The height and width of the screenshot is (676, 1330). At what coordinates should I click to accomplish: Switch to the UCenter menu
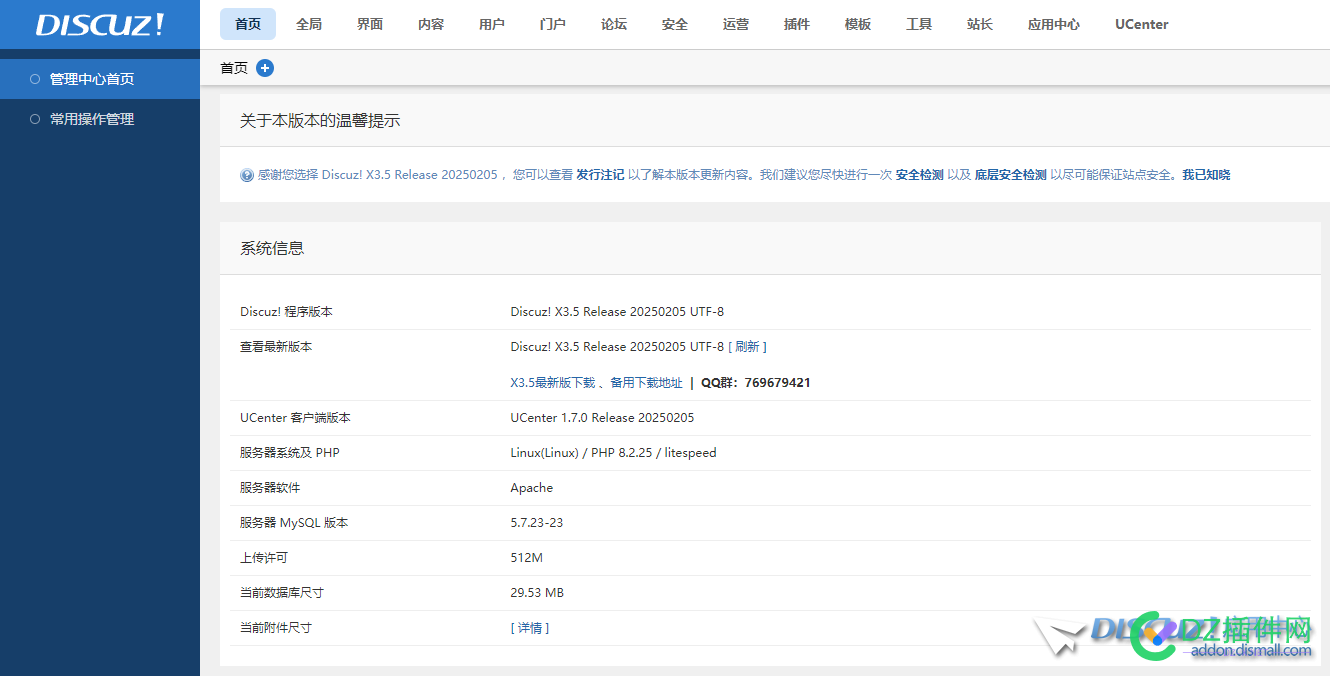pyautogui.click(x=1142, y=24)
